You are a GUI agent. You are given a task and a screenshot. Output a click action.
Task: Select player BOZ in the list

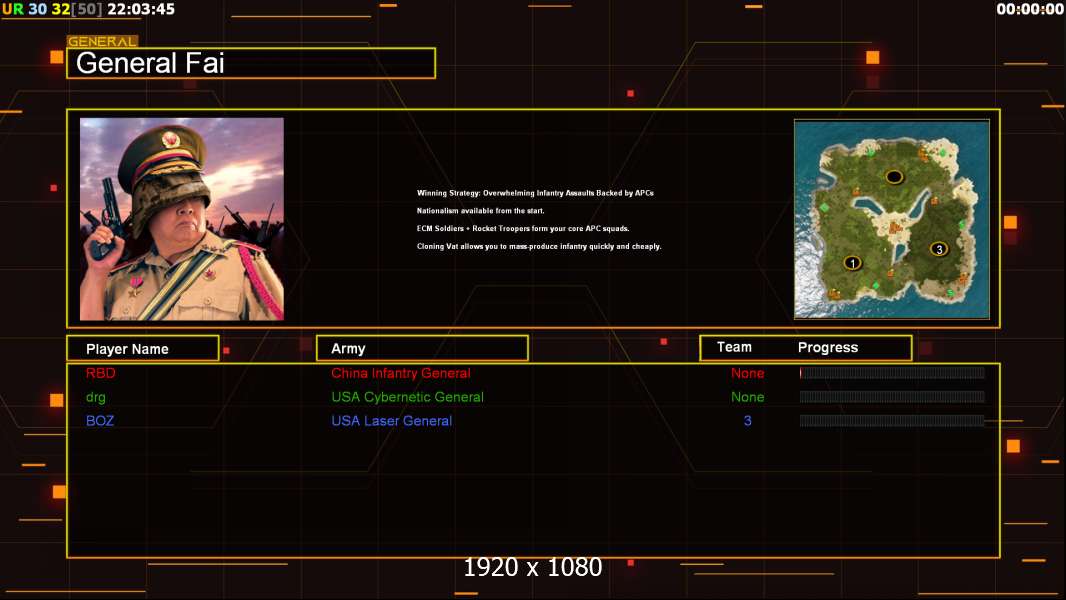tap(100, 421)
